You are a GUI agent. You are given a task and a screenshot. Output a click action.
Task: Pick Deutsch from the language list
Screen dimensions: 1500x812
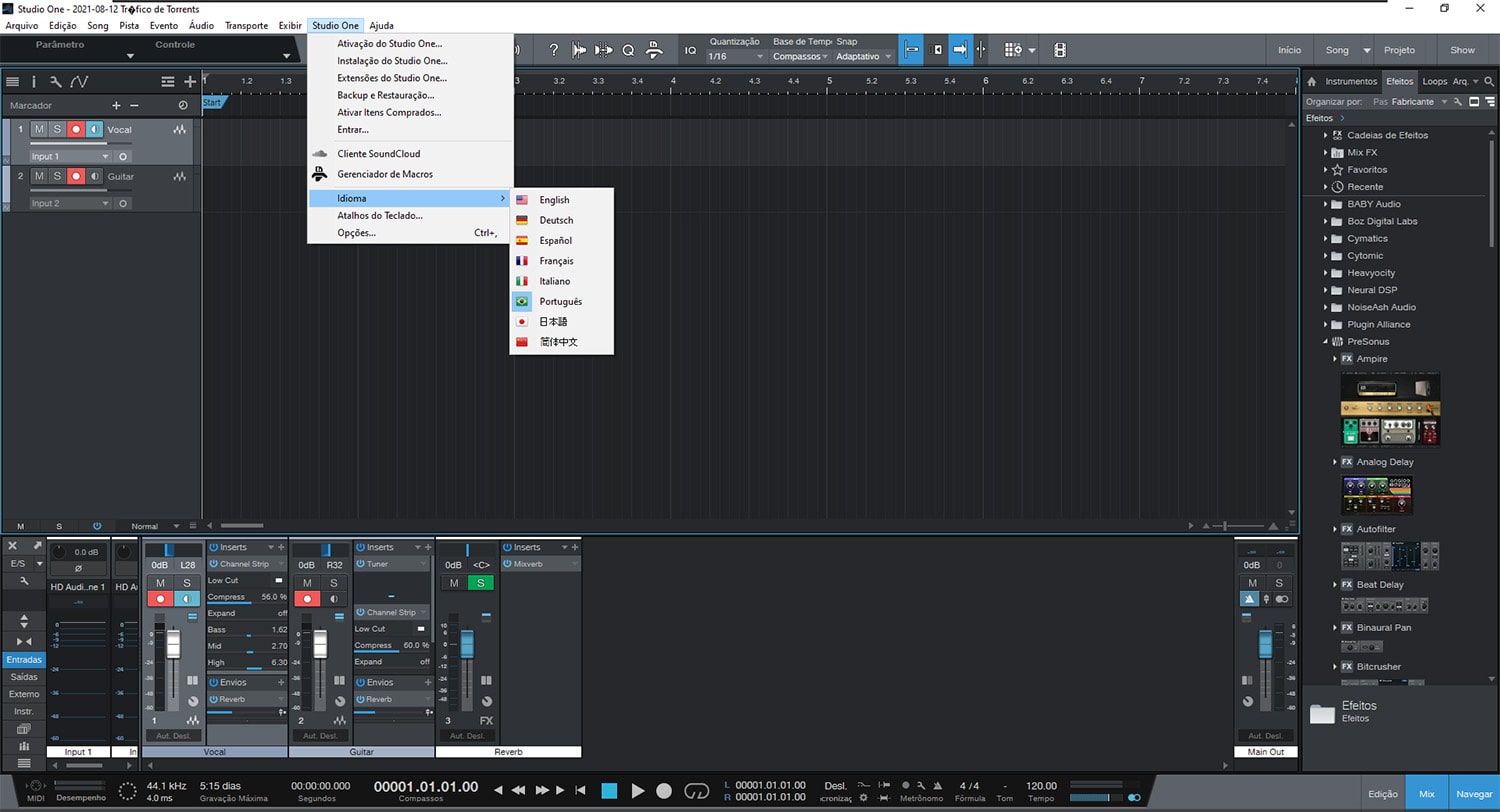[561, 220]
